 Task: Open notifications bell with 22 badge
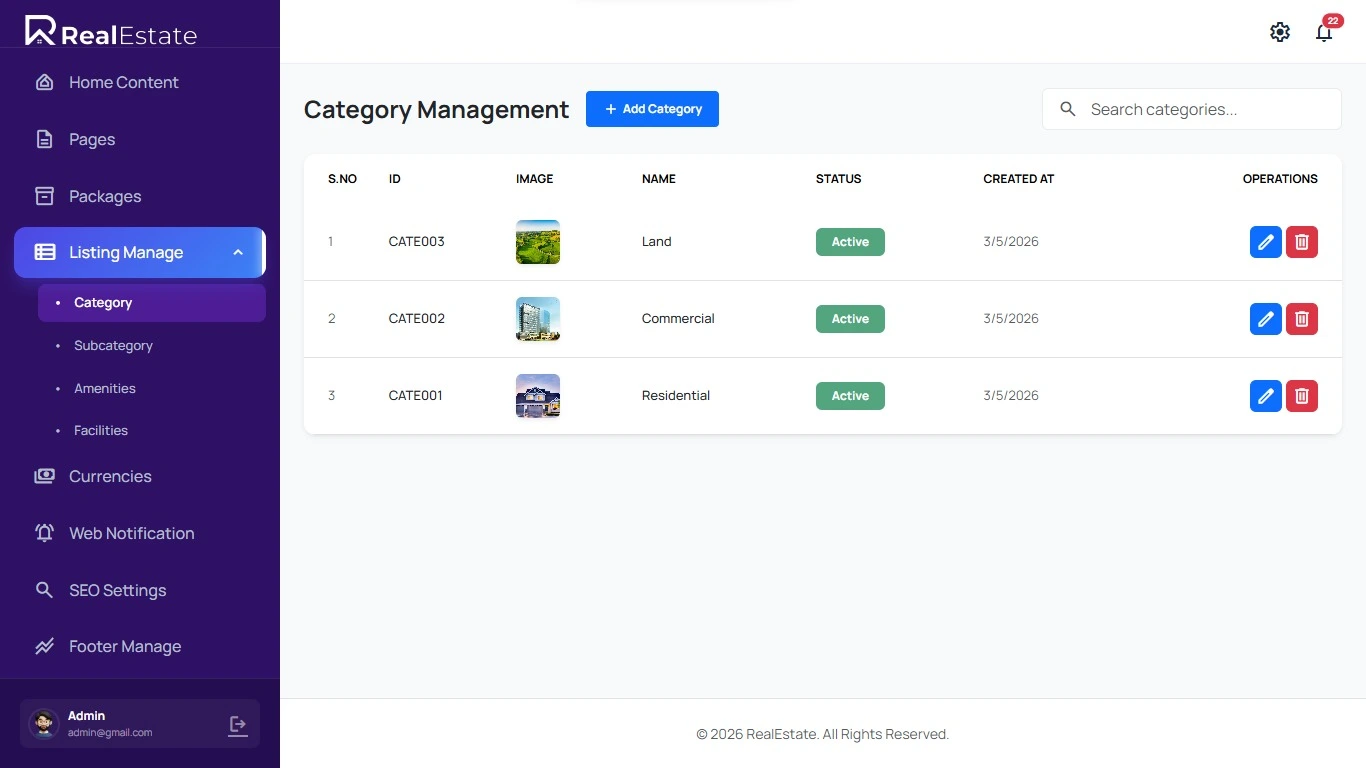click(x=1324, y=32)
